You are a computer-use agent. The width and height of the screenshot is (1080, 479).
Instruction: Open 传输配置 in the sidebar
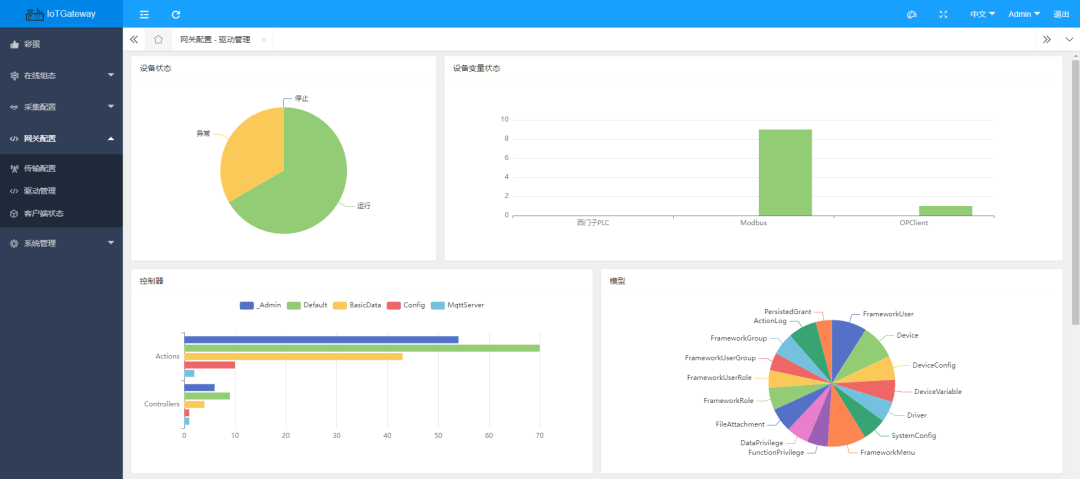40,169
